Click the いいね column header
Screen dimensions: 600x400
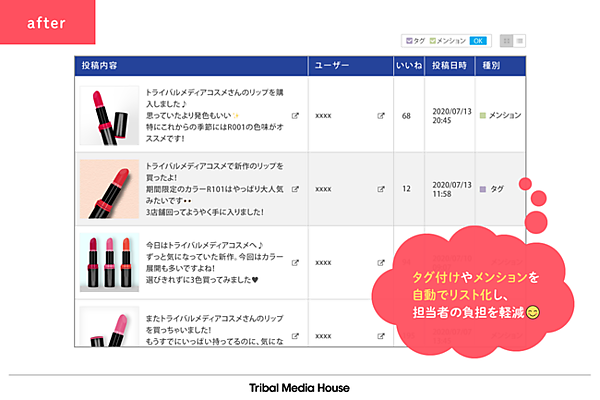coord(409,66)
